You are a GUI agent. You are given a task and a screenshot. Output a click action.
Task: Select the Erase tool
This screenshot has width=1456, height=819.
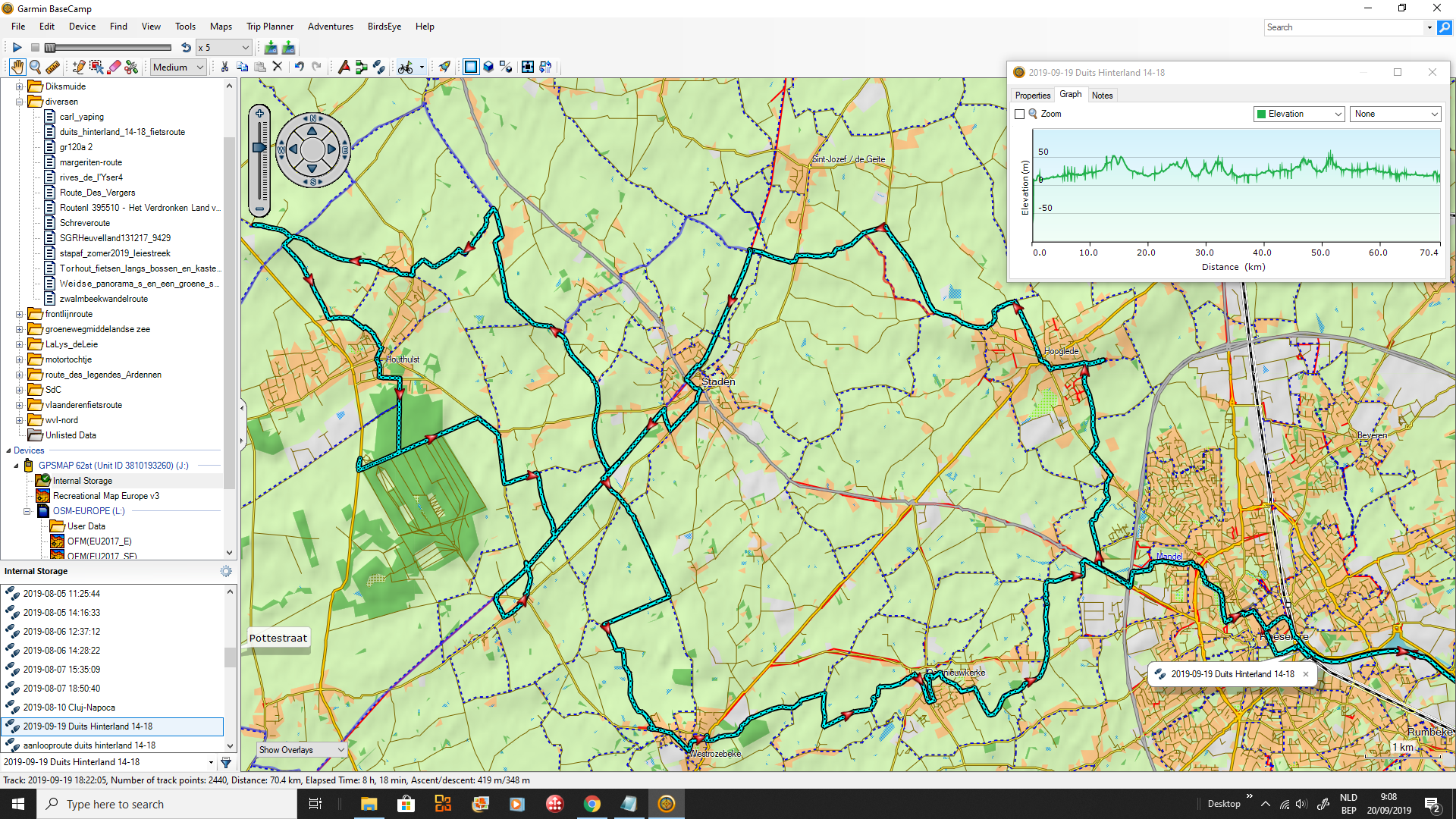[x=114, y=67]
